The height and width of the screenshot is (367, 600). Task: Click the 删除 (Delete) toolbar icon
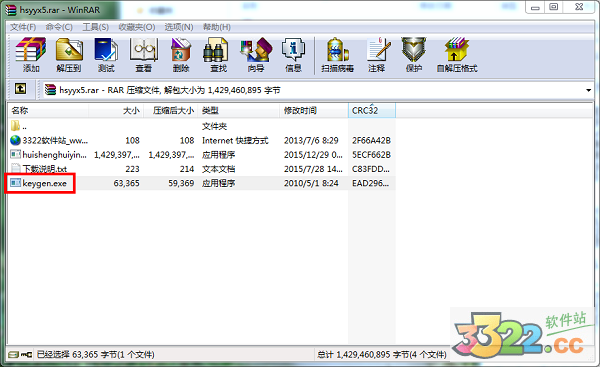[181, 49]
